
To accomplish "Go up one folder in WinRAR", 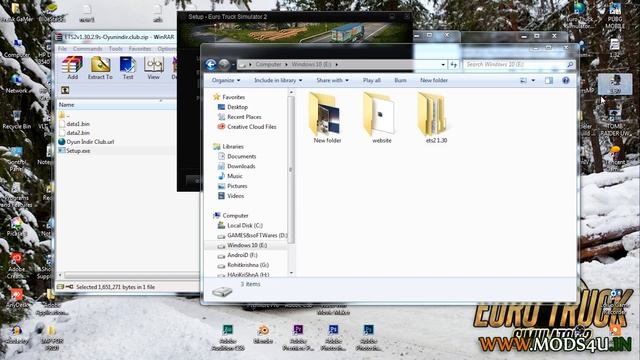I will point(65,90).
